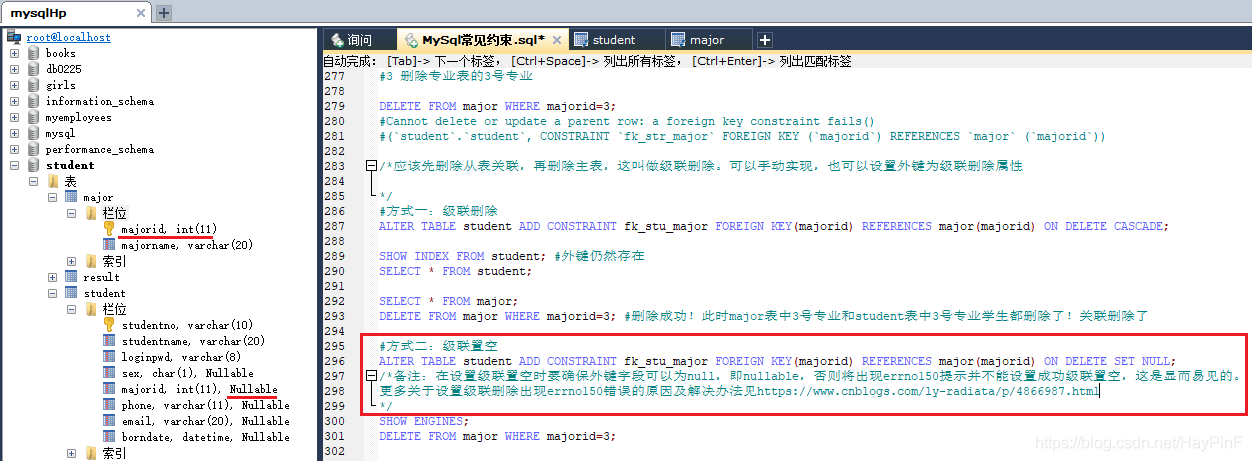
Task: Expand the performance_schema database
Action: pos(14,149)
